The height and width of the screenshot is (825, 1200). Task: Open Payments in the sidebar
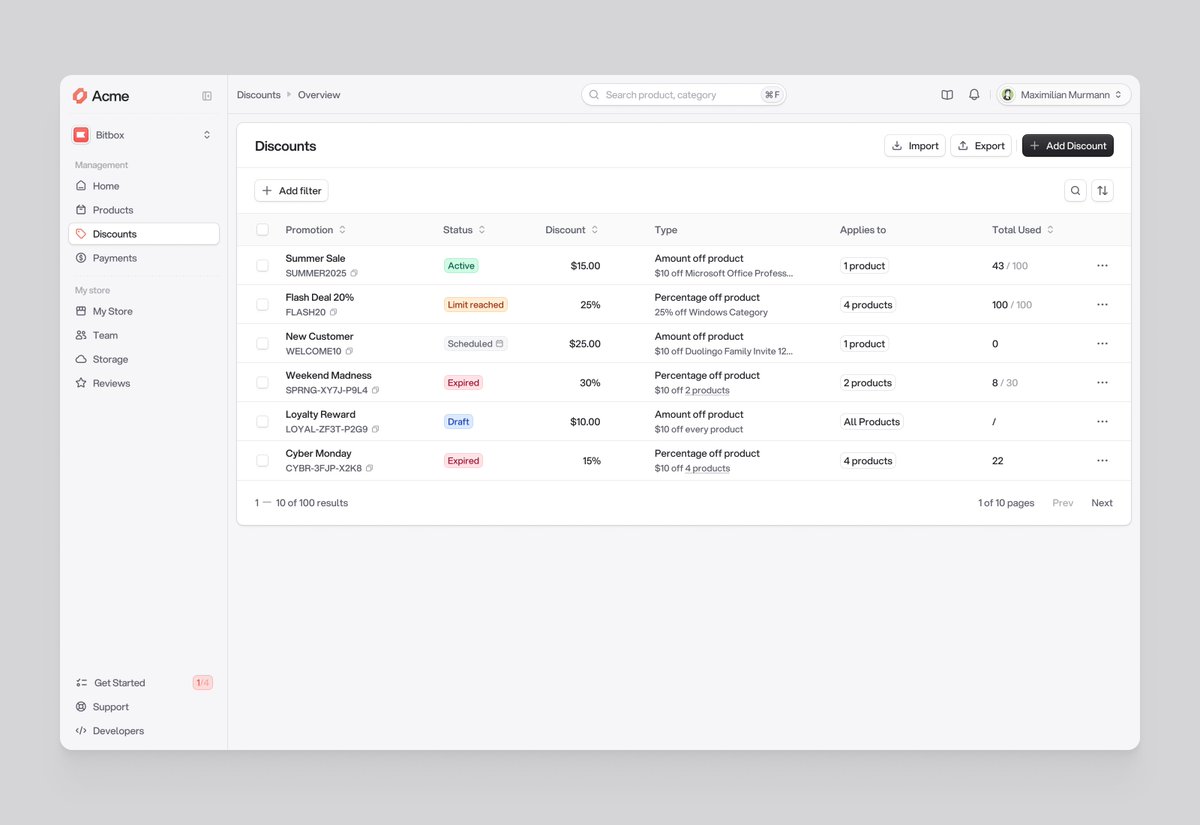(144, 258)
